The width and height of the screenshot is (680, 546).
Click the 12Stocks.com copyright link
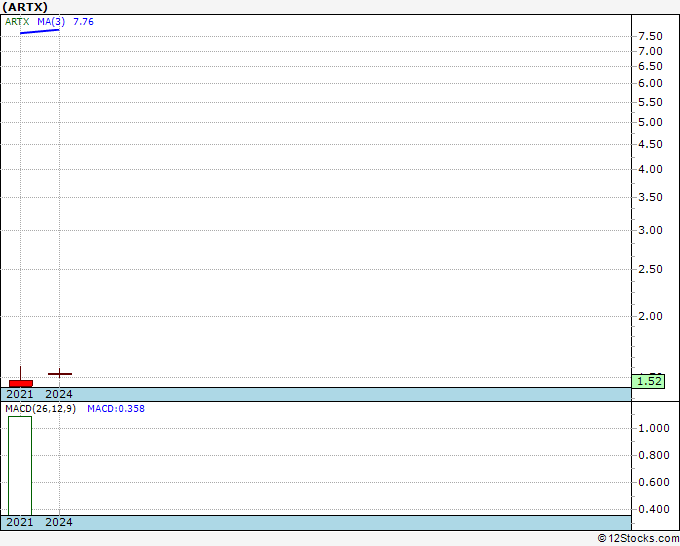tap(638, 539)
